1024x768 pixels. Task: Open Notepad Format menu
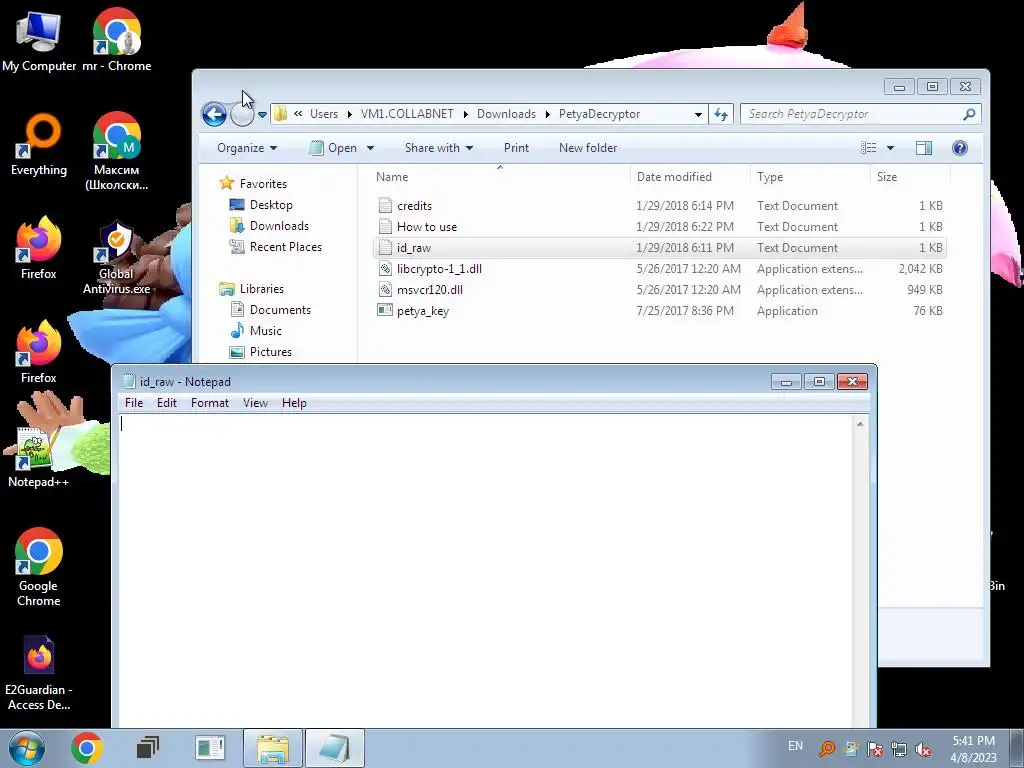[x=210, y=403]
